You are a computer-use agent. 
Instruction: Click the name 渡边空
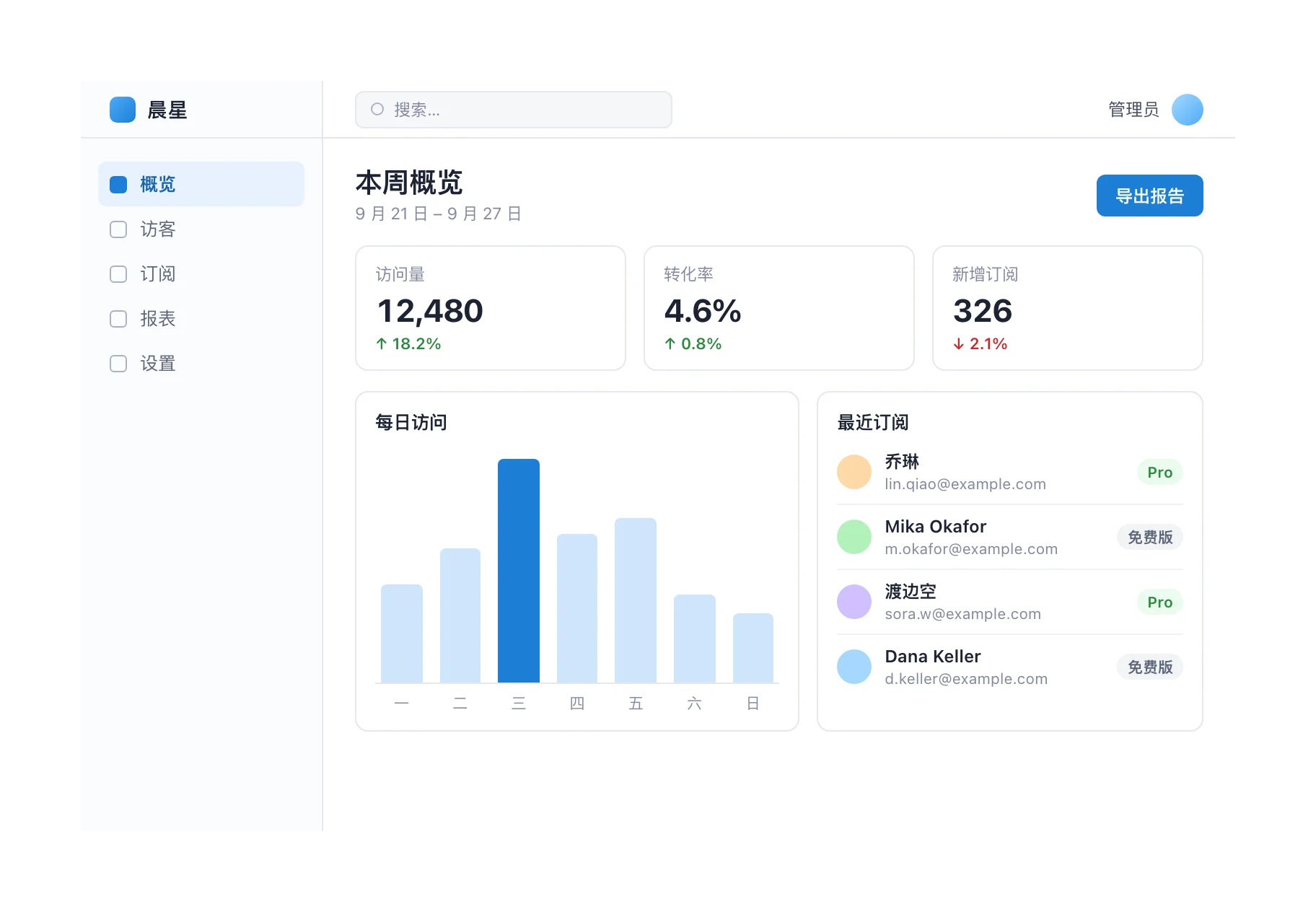(x=911, y=592)
